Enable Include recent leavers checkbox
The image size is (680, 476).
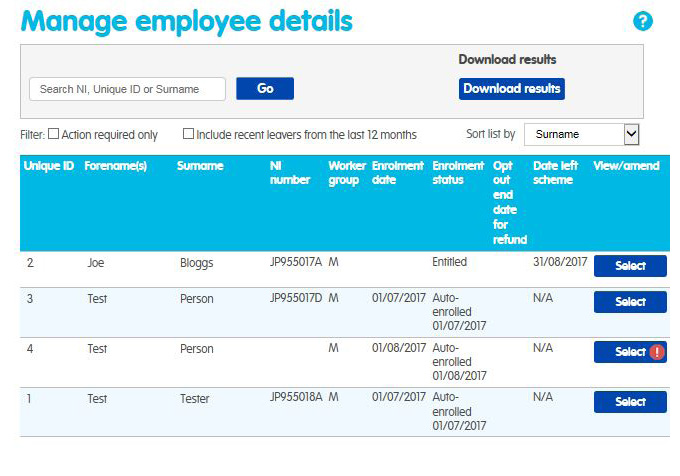click(188, 134)
